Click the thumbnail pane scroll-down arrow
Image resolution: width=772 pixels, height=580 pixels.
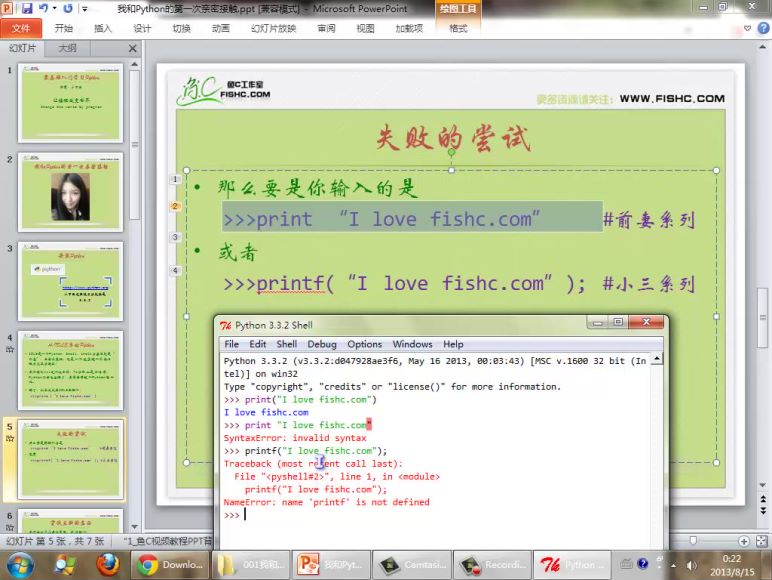tap(134, 527)
